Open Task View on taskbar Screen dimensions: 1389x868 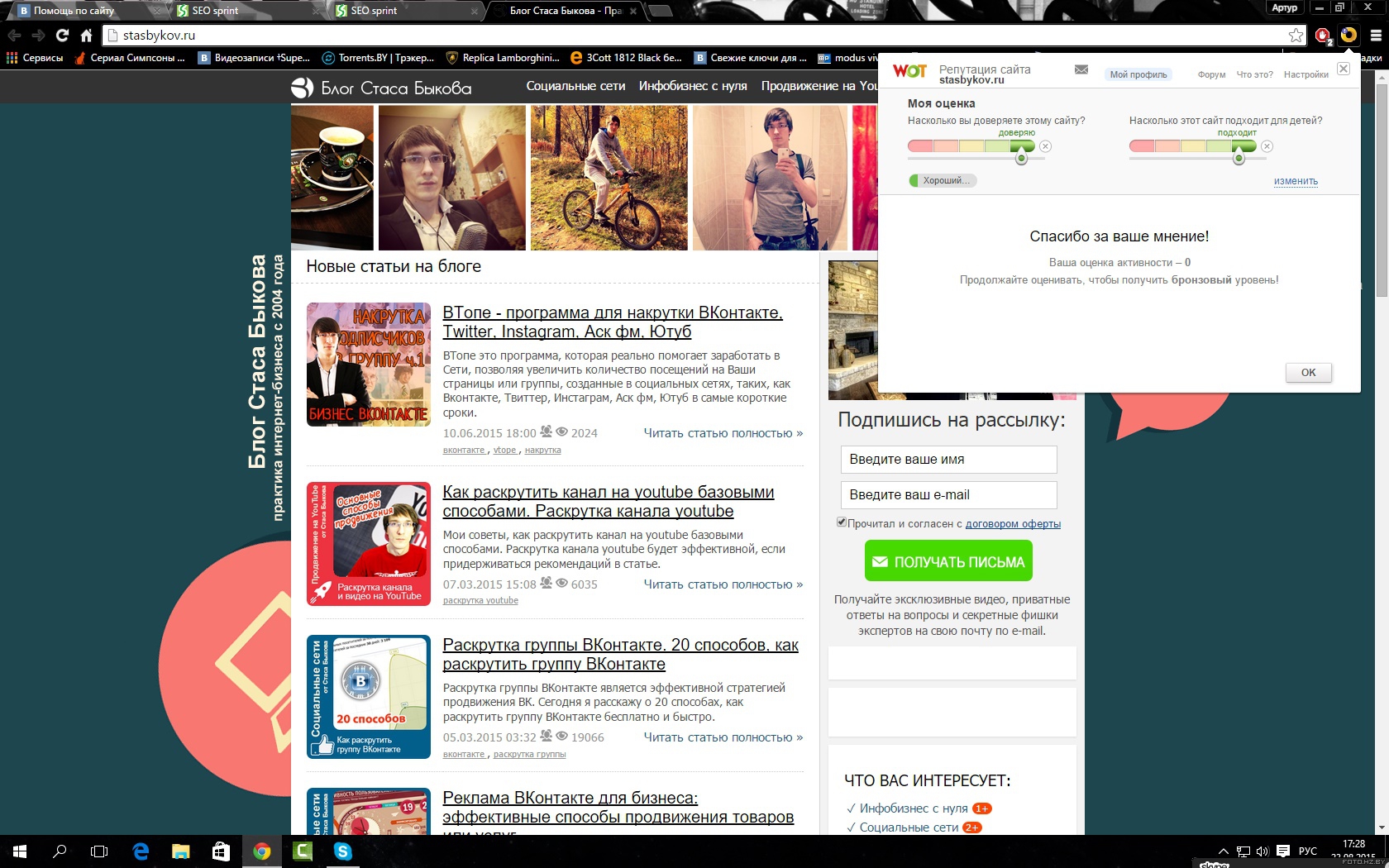pyautogui.click(x=99, y=851)
